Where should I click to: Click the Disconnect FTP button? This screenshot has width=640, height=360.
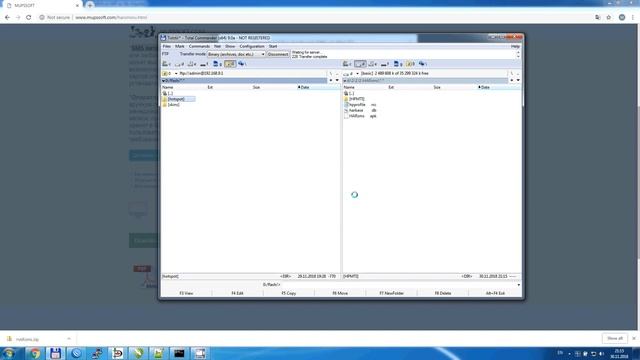[x=278, y=54]
